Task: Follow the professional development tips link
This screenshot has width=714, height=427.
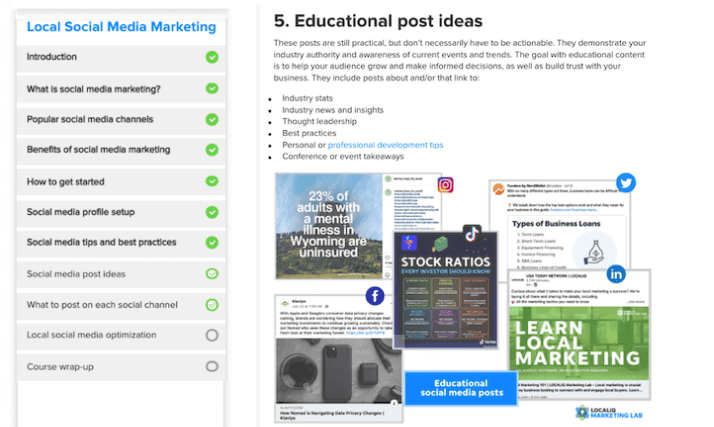Action: click(385, 145)
